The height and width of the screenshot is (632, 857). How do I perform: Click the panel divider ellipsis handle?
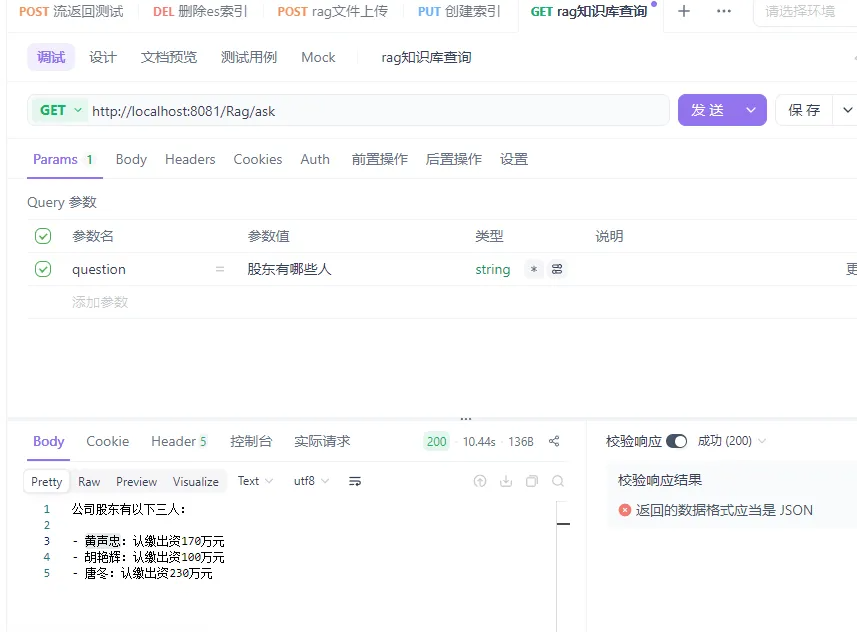[x=466, y=419]
